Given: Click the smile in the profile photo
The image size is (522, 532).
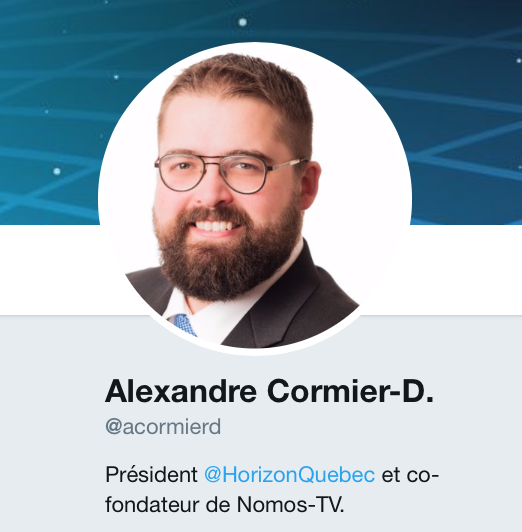Looking at the screenshot, I should pos(214,227).
